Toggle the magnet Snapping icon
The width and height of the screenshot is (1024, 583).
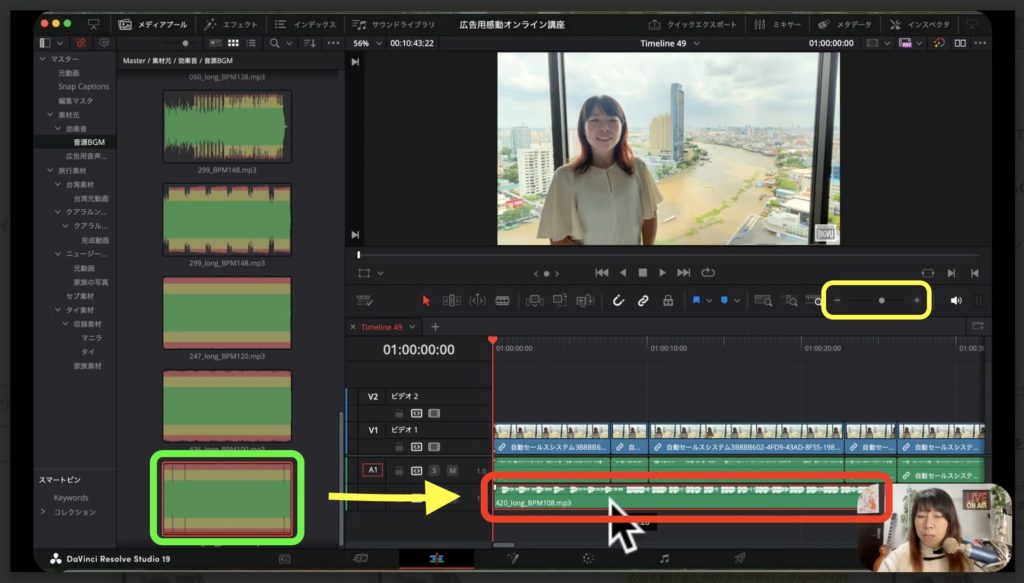coord(618,300)
